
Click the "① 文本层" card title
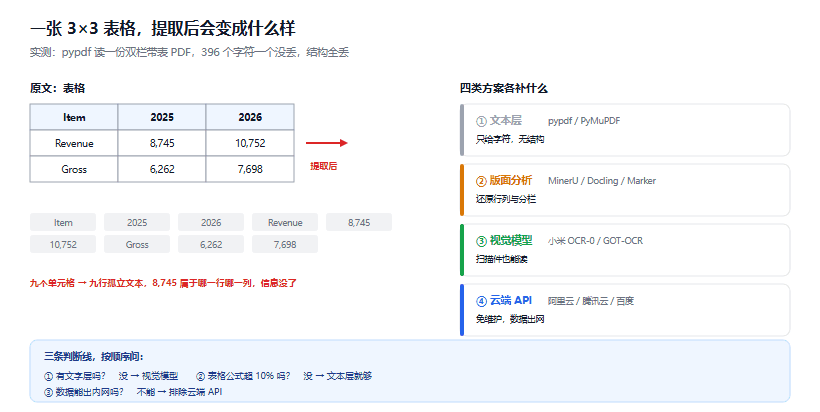[499, 121]
